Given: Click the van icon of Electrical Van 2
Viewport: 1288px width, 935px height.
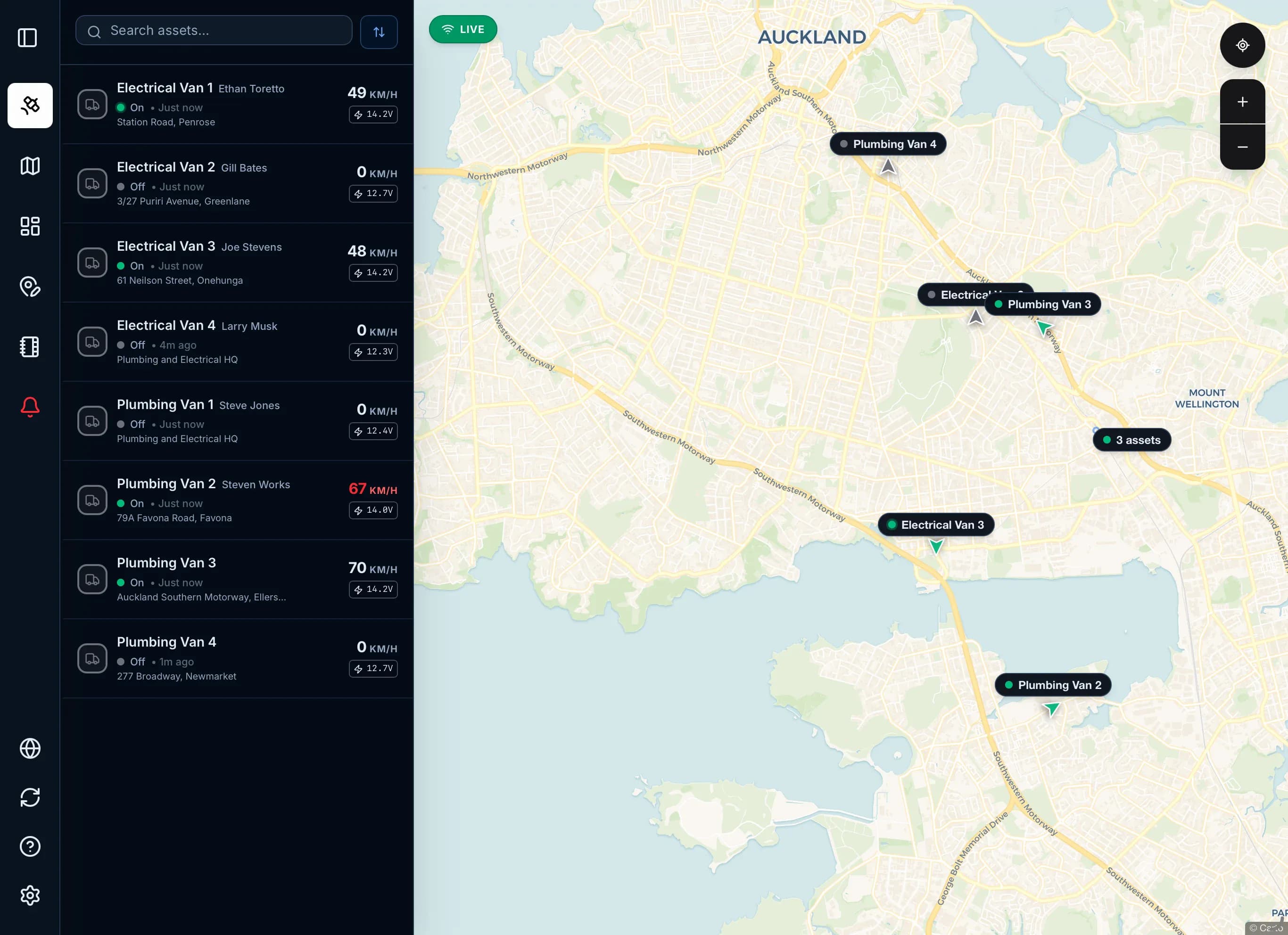Looking at the screenshot, I should tap(92, 183).
